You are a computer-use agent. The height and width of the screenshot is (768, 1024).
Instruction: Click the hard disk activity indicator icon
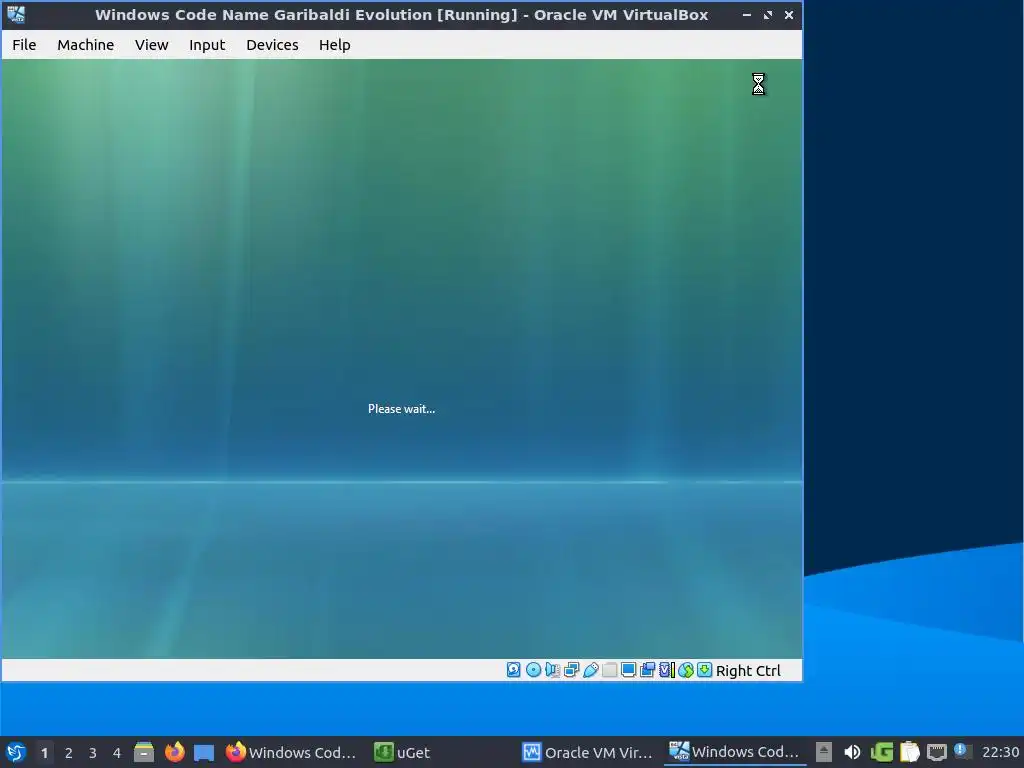point(514,670)
